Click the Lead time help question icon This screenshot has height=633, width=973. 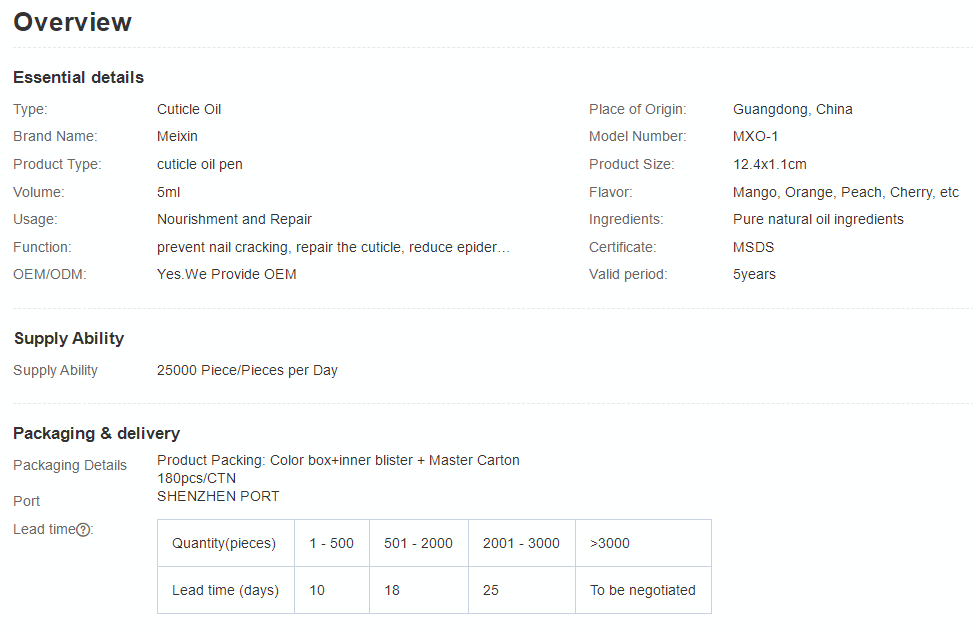tap(84, 530)
